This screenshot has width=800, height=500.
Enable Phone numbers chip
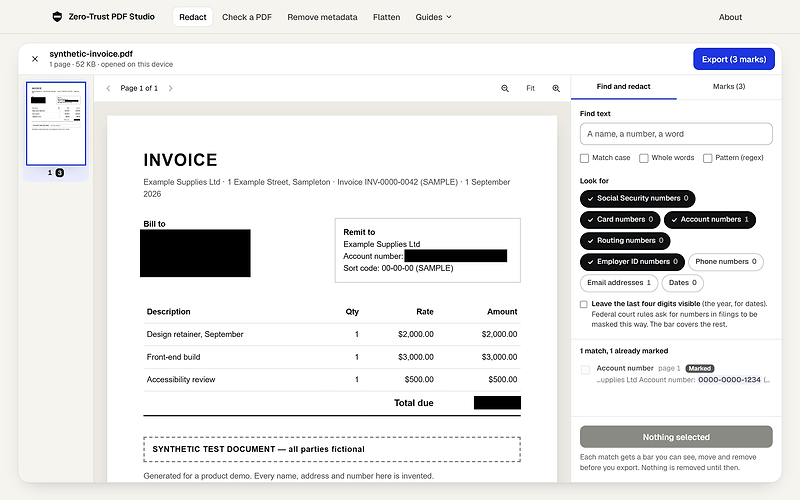point(726,262)
